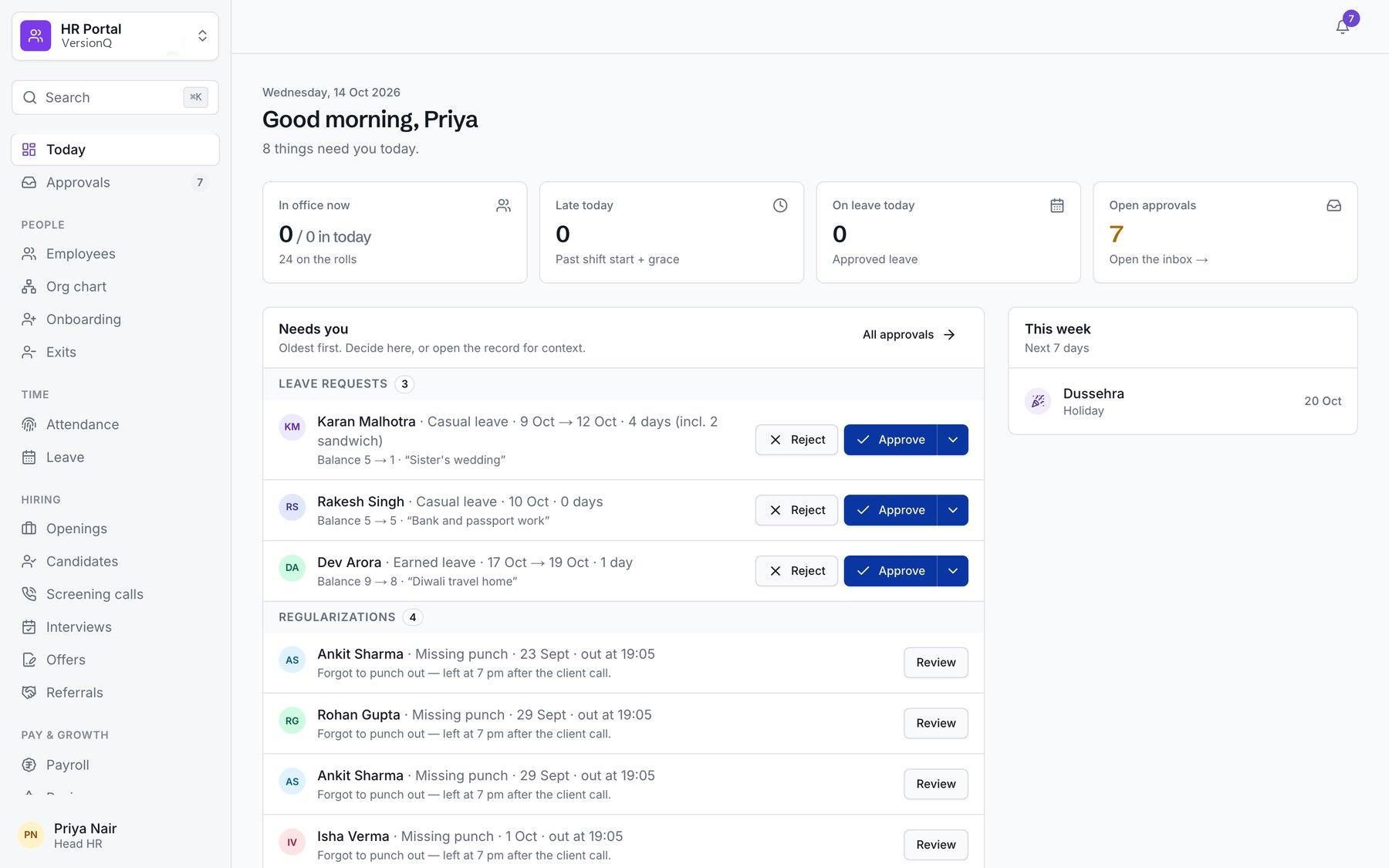This screenshot has height=868, width=1389.
Task: Click Isha Verma's IV avatar
Action: [x=292, y=843]
